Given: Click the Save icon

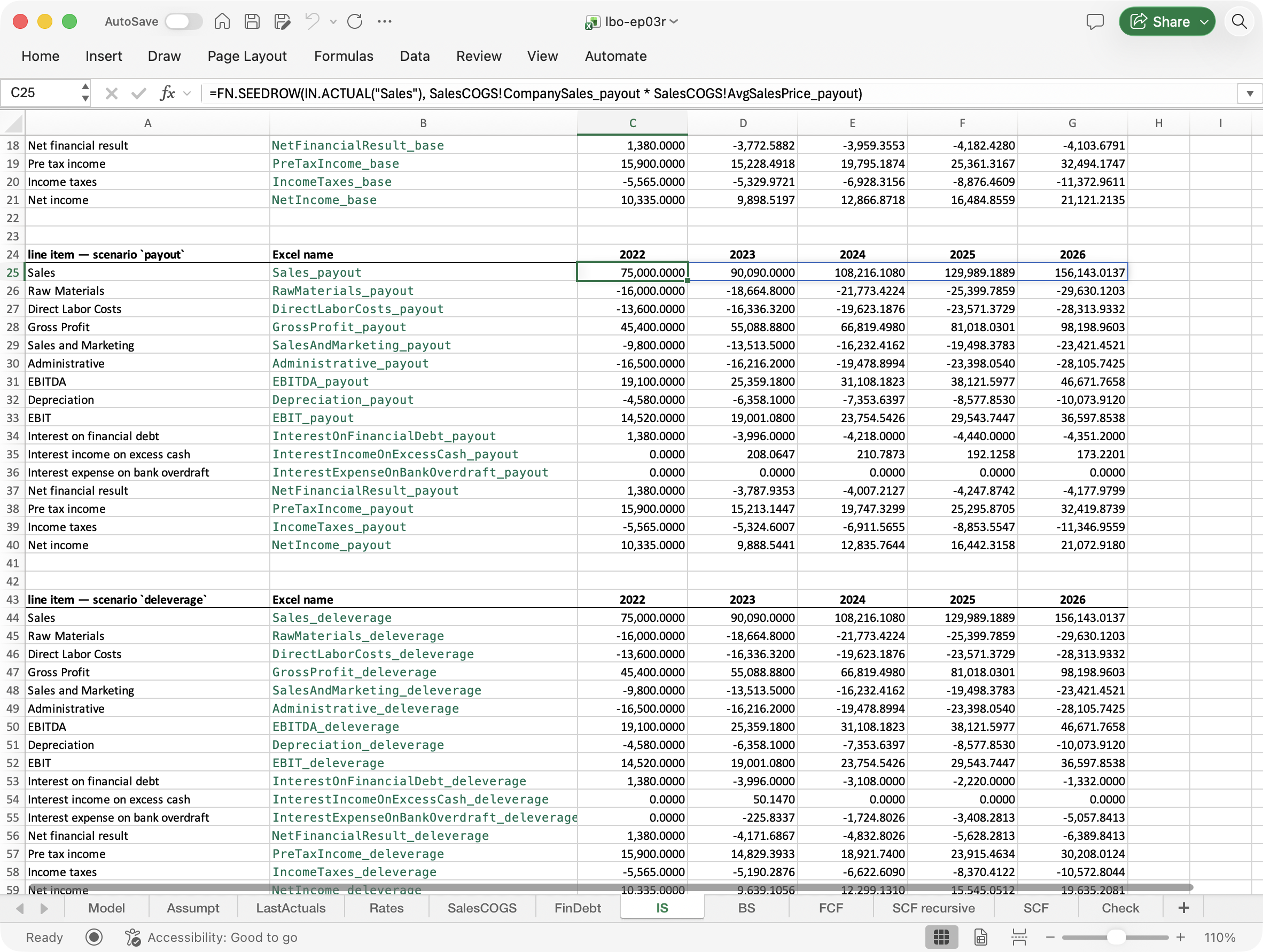Looking at the screenshot, I should [252, 22].
